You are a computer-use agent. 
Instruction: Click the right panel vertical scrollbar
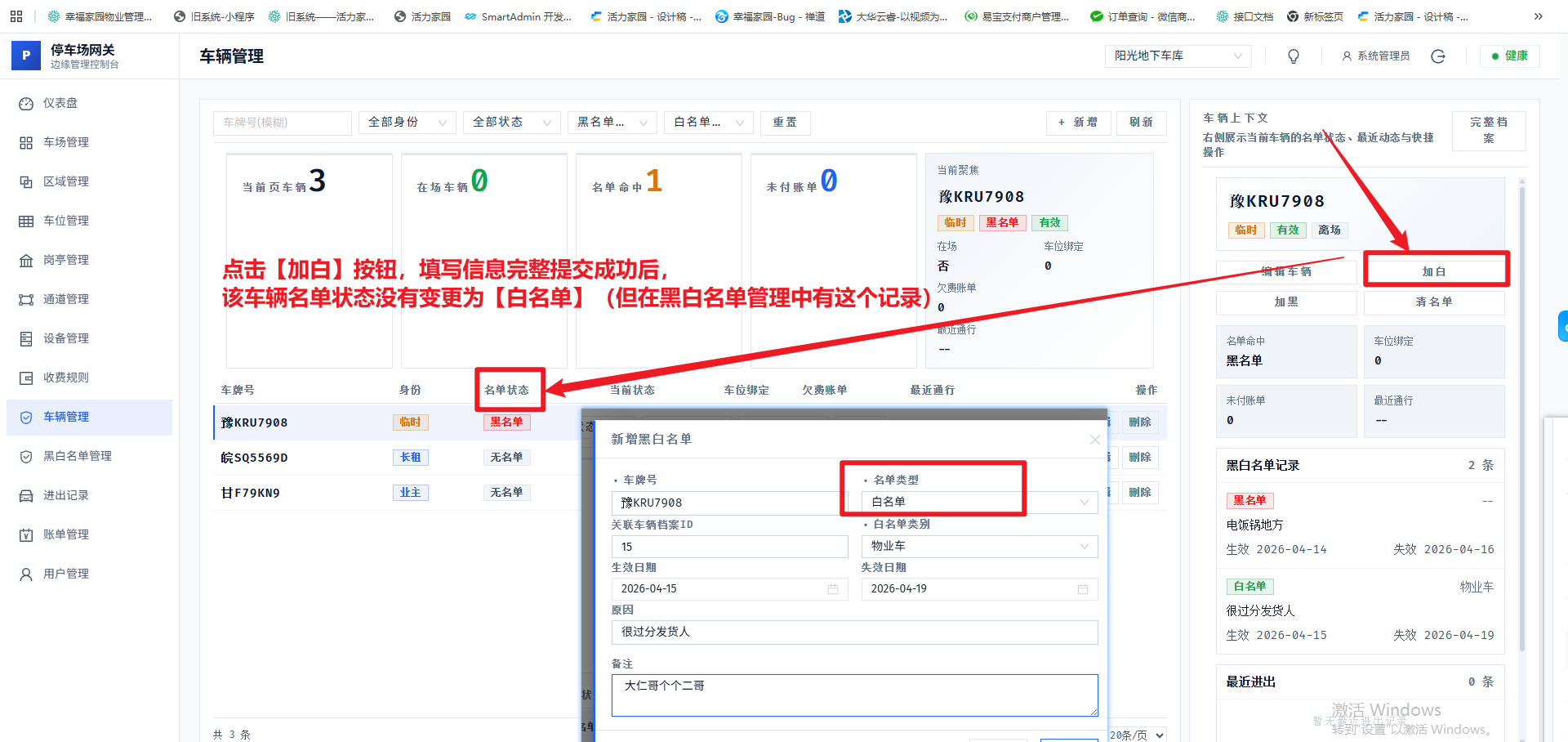[1522, 409]
